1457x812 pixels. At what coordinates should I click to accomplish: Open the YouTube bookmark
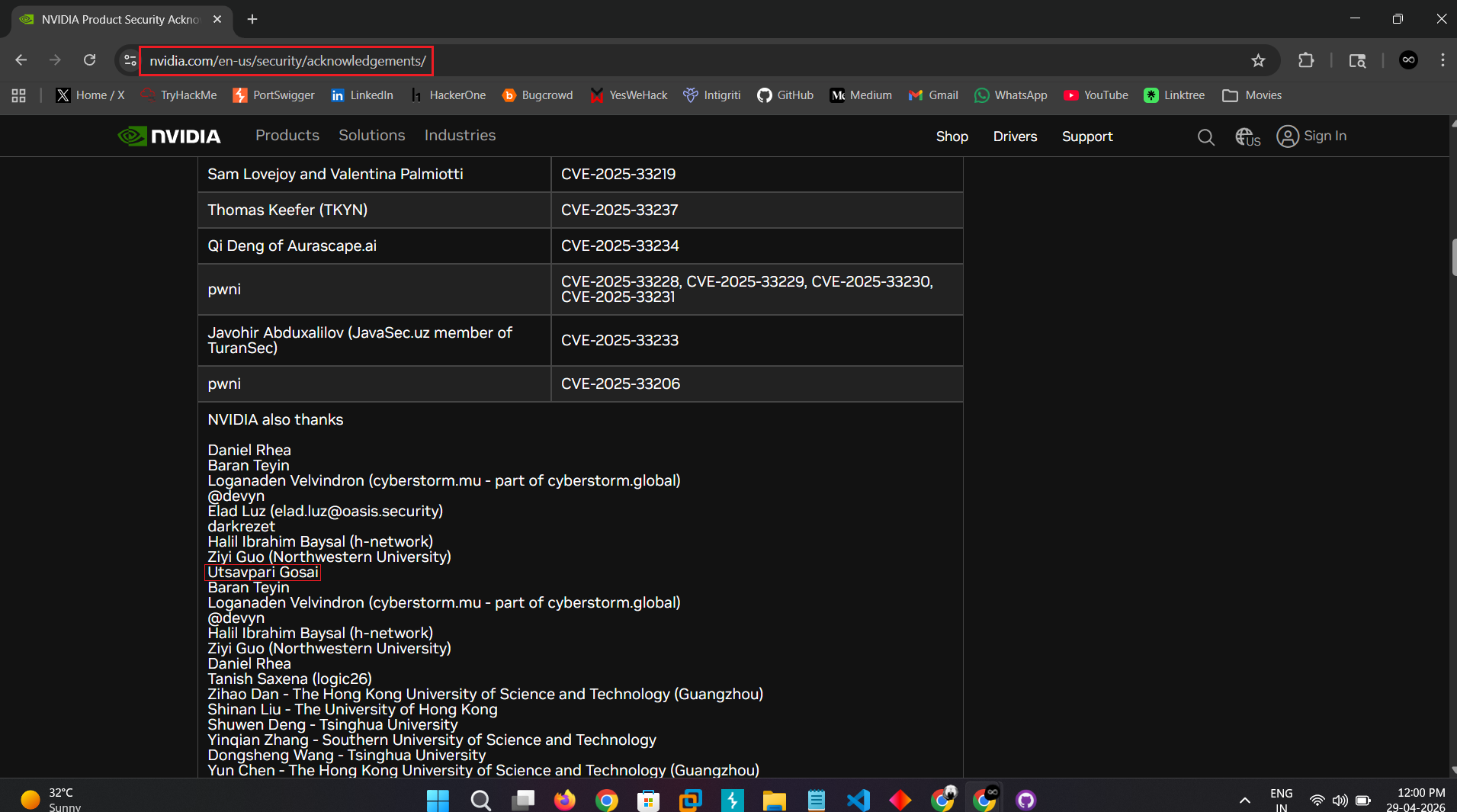[1096, 95]
